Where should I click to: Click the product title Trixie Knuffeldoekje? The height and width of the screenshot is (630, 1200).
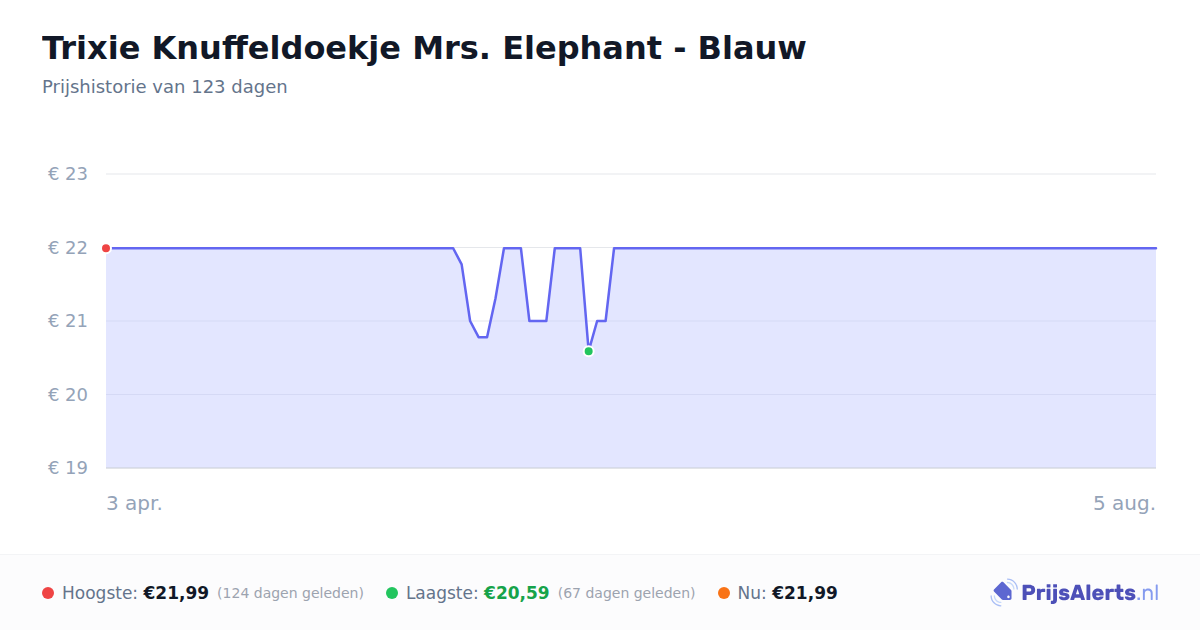(x=424, y=47)
